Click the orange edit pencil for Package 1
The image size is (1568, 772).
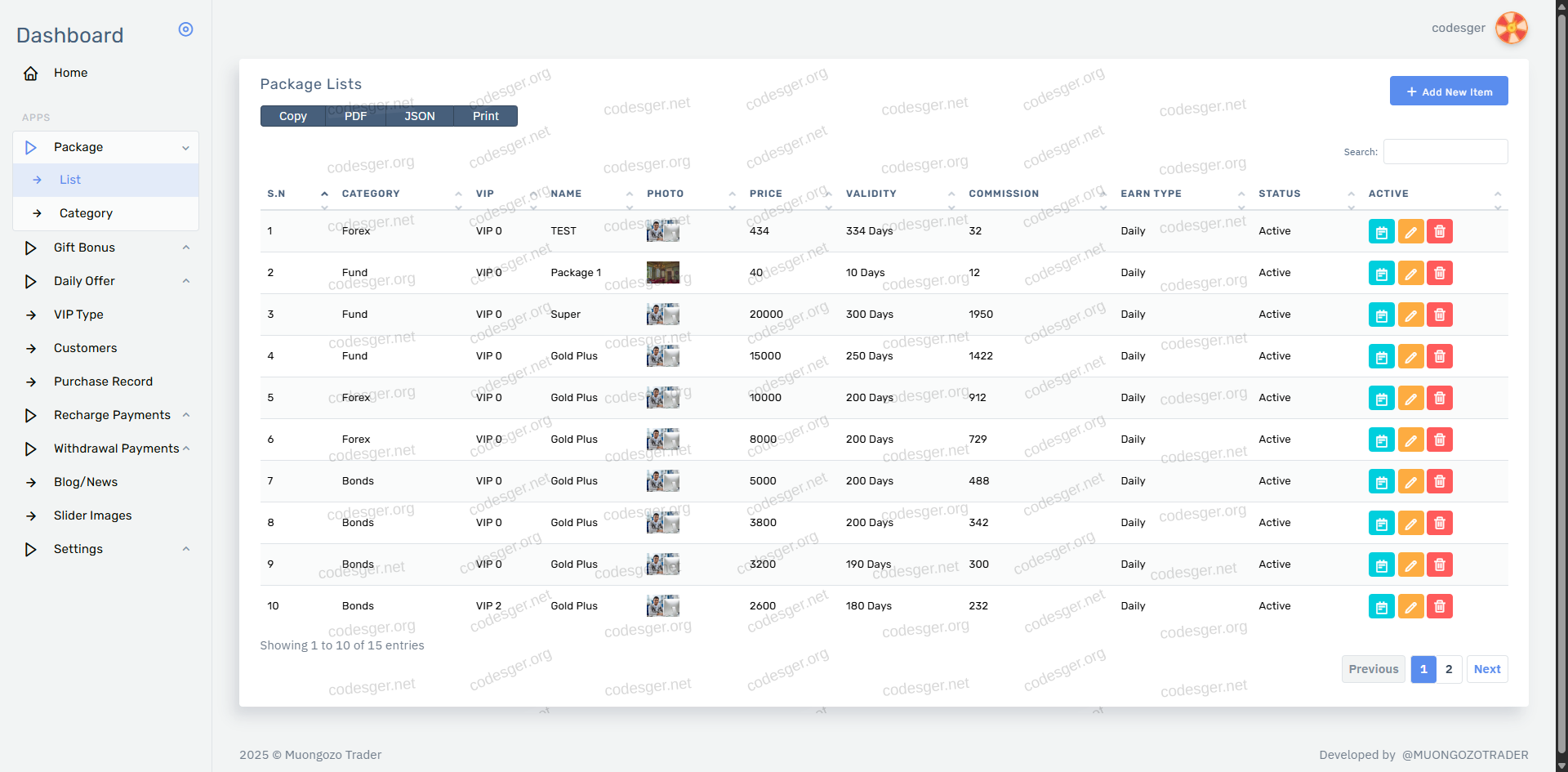[x=1410, y=273]
